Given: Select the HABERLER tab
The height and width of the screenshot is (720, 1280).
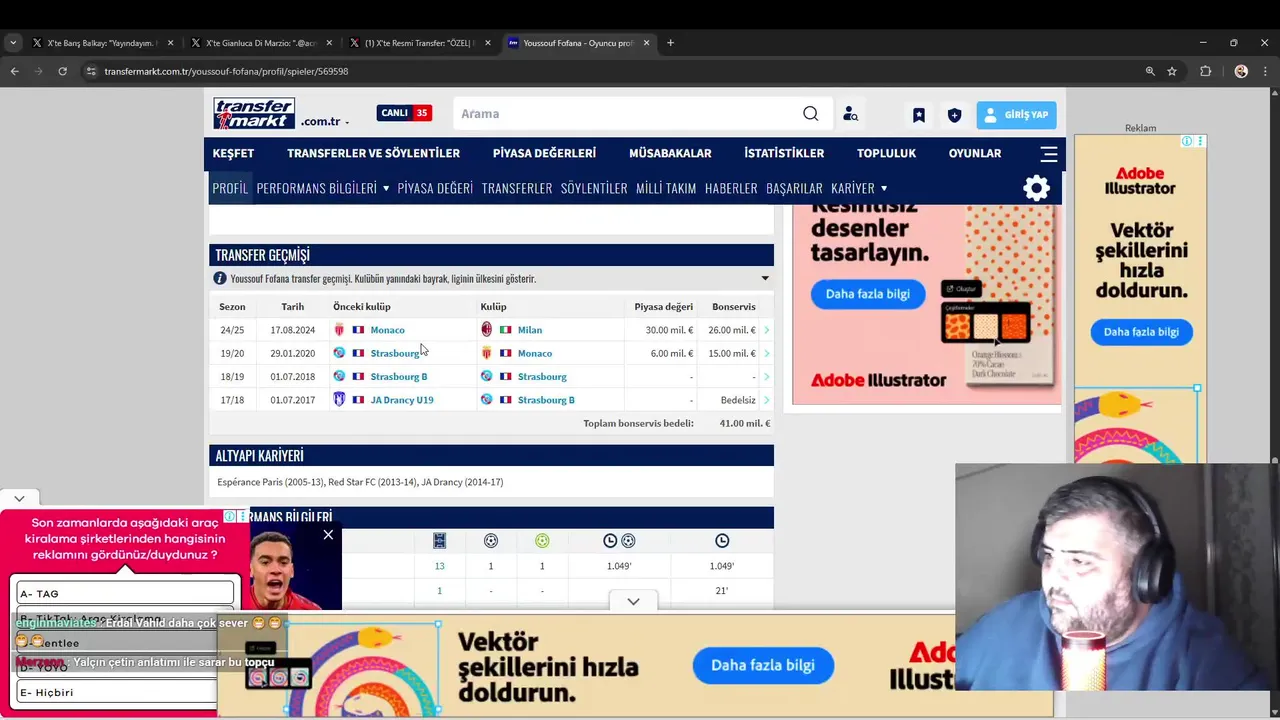Looking at the screenshot, I should pyautogui.click(x=731, y=188).
